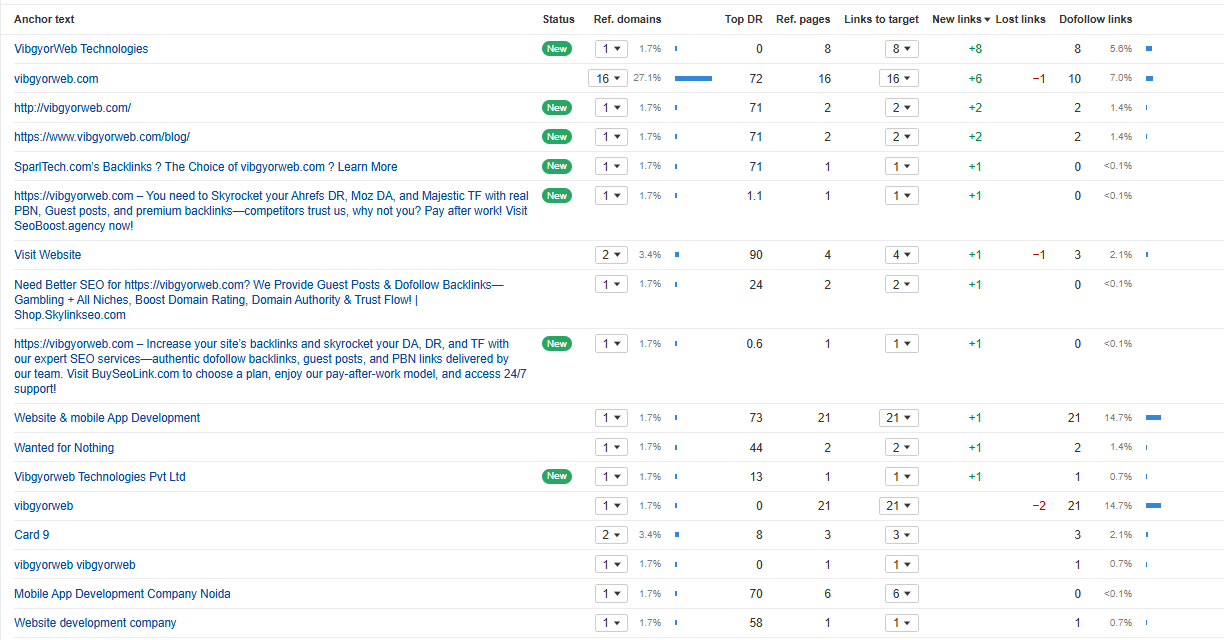Sort by Dofollow links column header
The image size is (1224, 640).
click(x=1095, y=19)
